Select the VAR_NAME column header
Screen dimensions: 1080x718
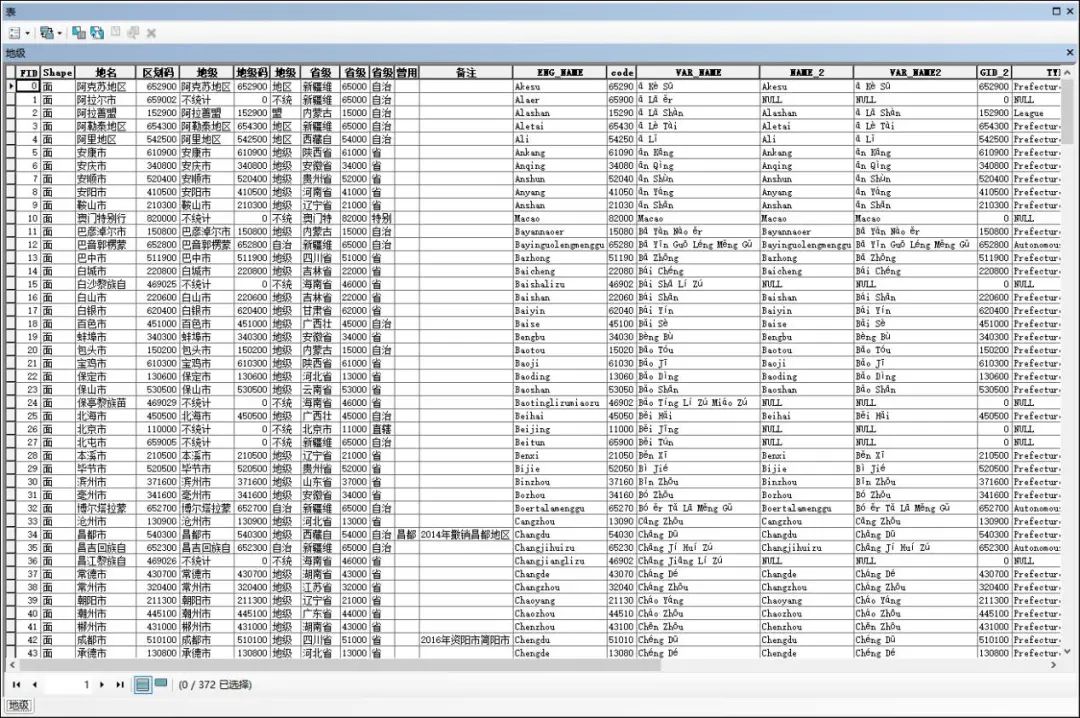[x=698, y=72]
